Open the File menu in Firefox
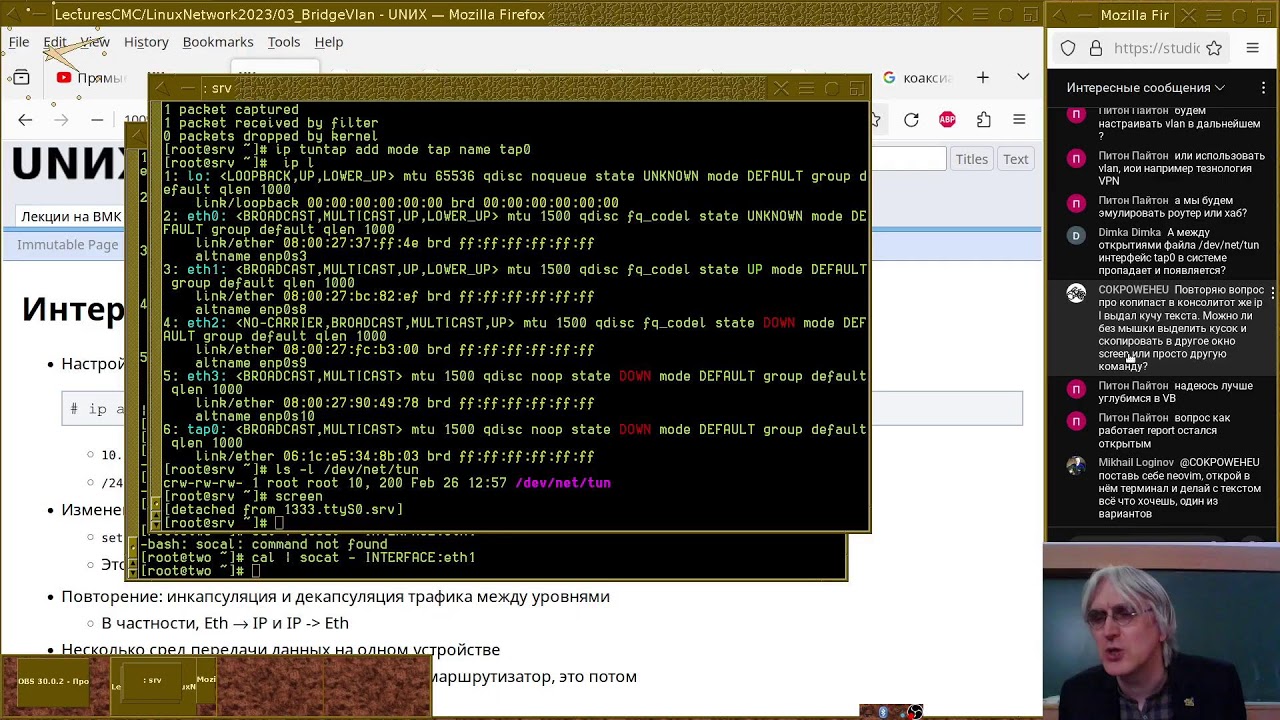This screenshot has width=1280, height=720. pyautogui.click(x=19, y=42)
